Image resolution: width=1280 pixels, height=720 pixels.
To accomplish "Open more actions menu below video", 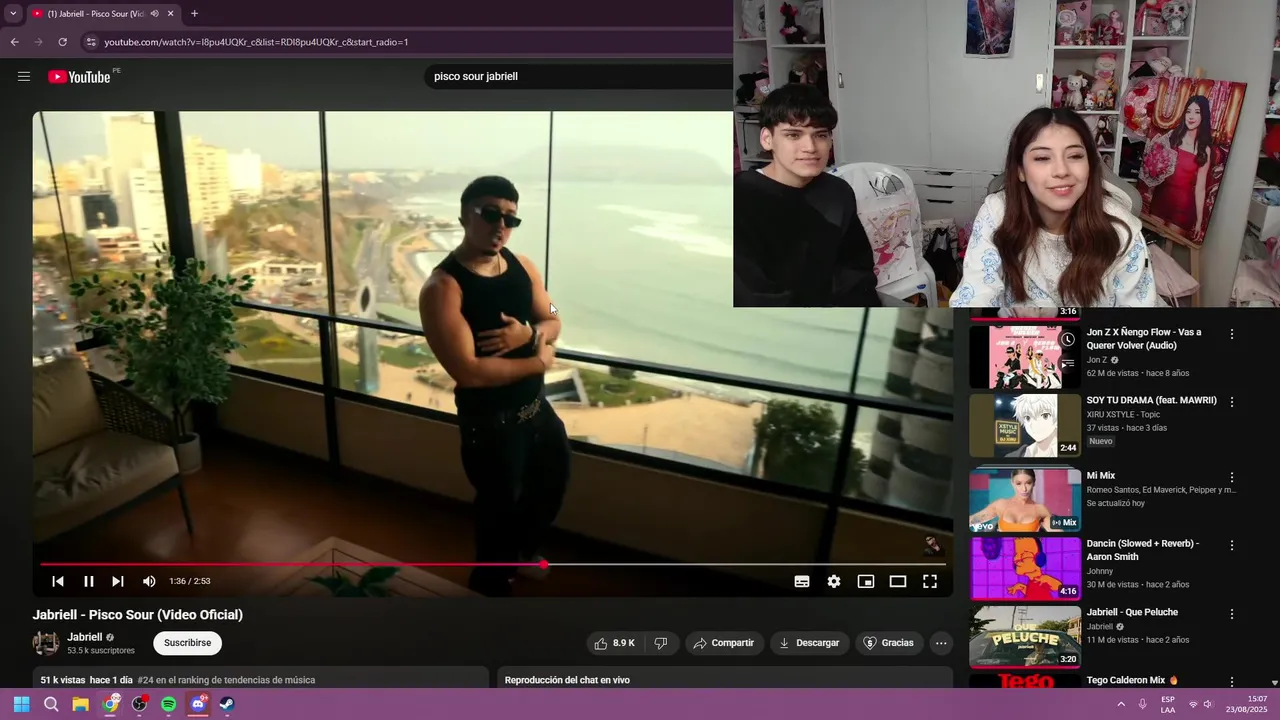I will [x=941, y=643].
